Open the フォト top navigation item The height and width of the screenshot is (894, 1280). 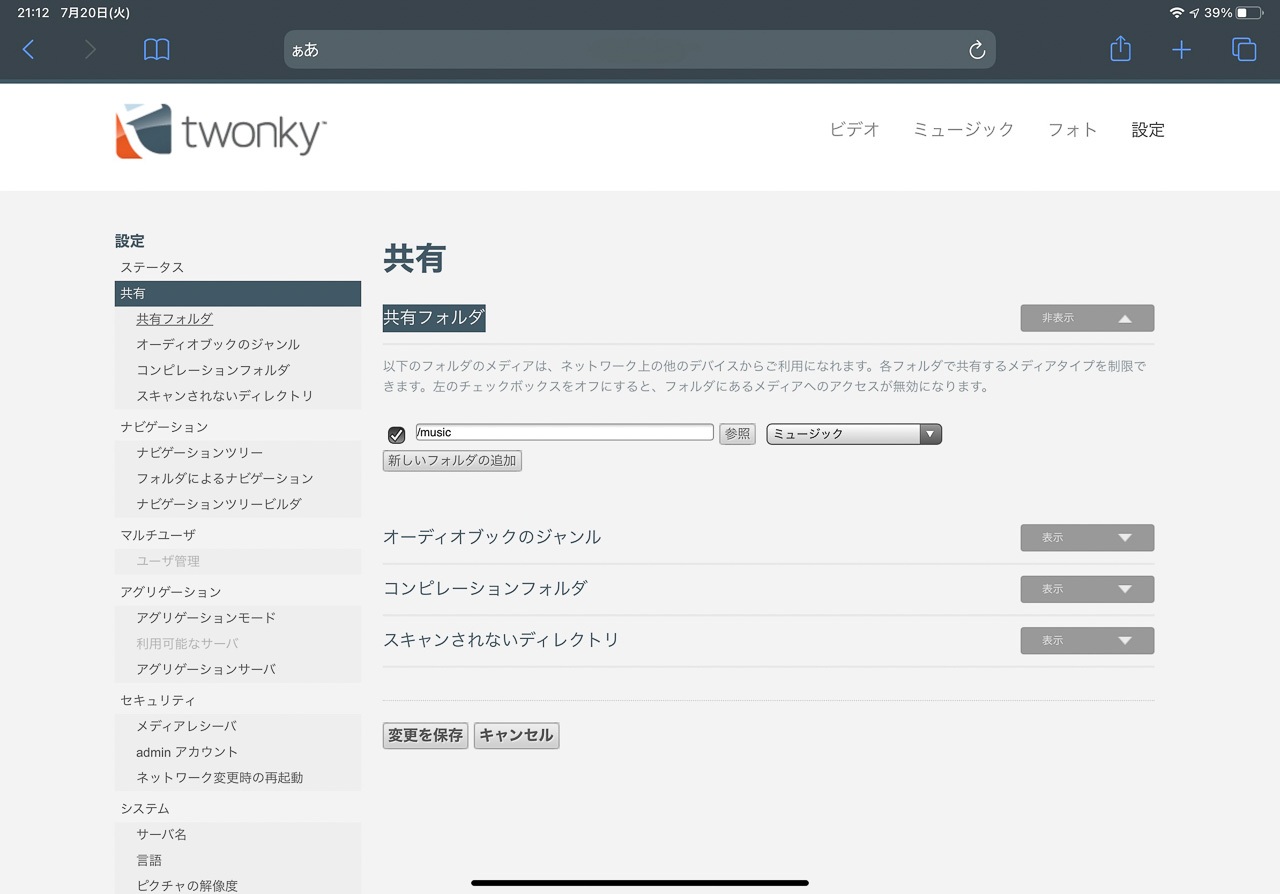coord(1073,130)
